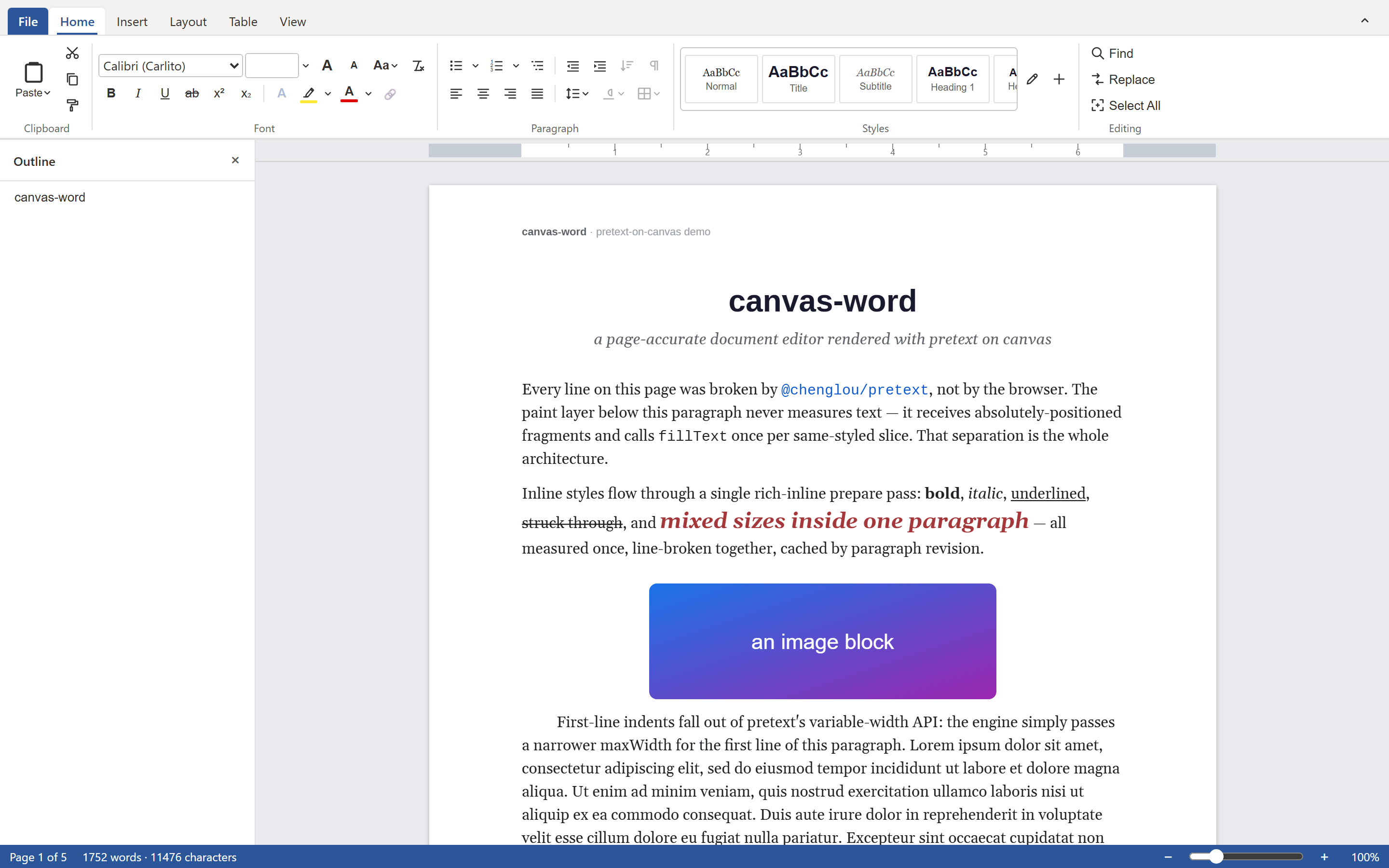Open the Change Case Aa dropdown
Image resolution: width=1389 pixels, height=868 pixels.
click(385, 66)
